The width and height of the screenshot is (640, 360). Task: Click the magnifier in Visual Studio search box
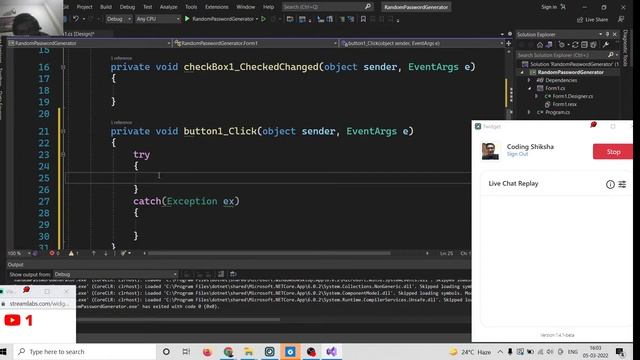coord(367,7)
